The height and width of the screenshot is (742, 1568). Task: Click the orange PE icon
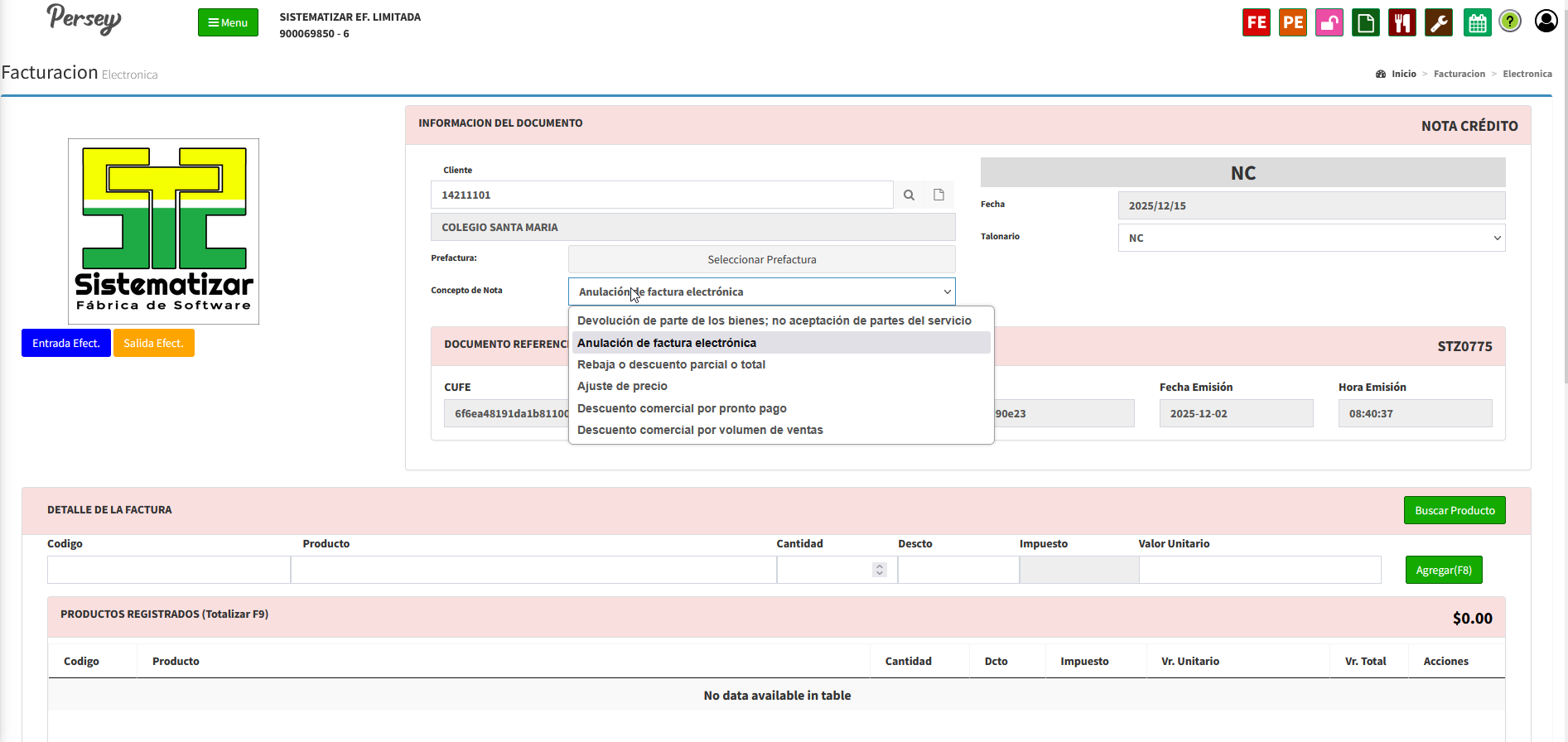(x=1292, y=22)
